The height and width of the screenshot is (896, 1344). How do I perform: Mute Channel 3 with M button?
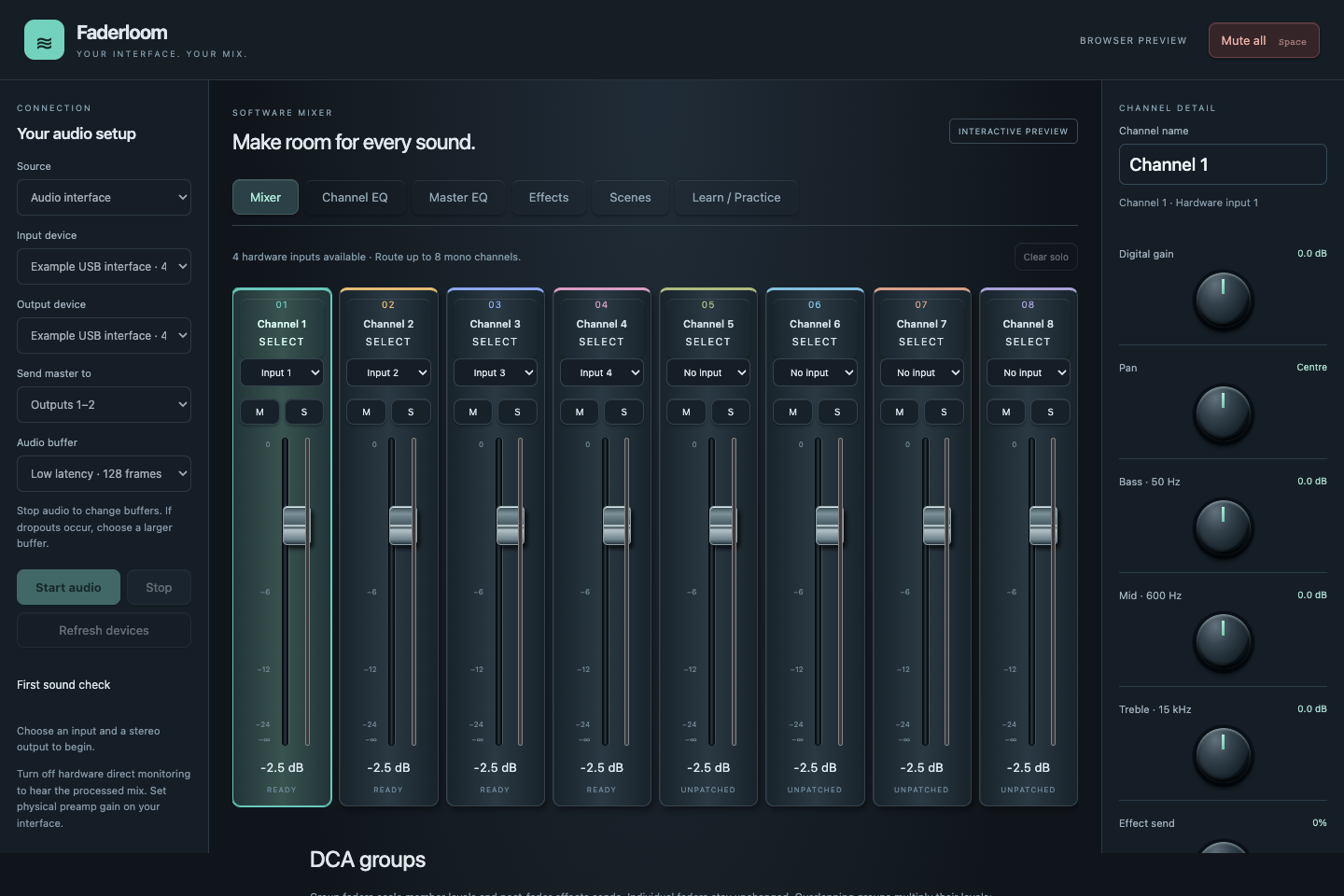[x=473, y=412]
